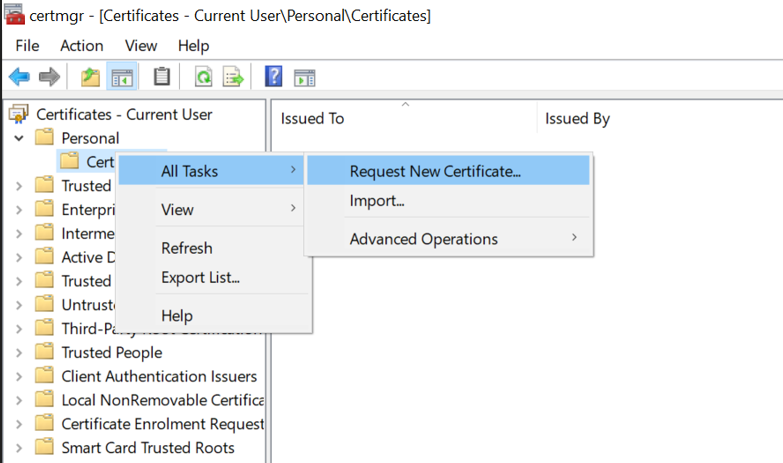Open the File menu in menu bar
The width and height of the screenshot is (783, 463).
27,46
